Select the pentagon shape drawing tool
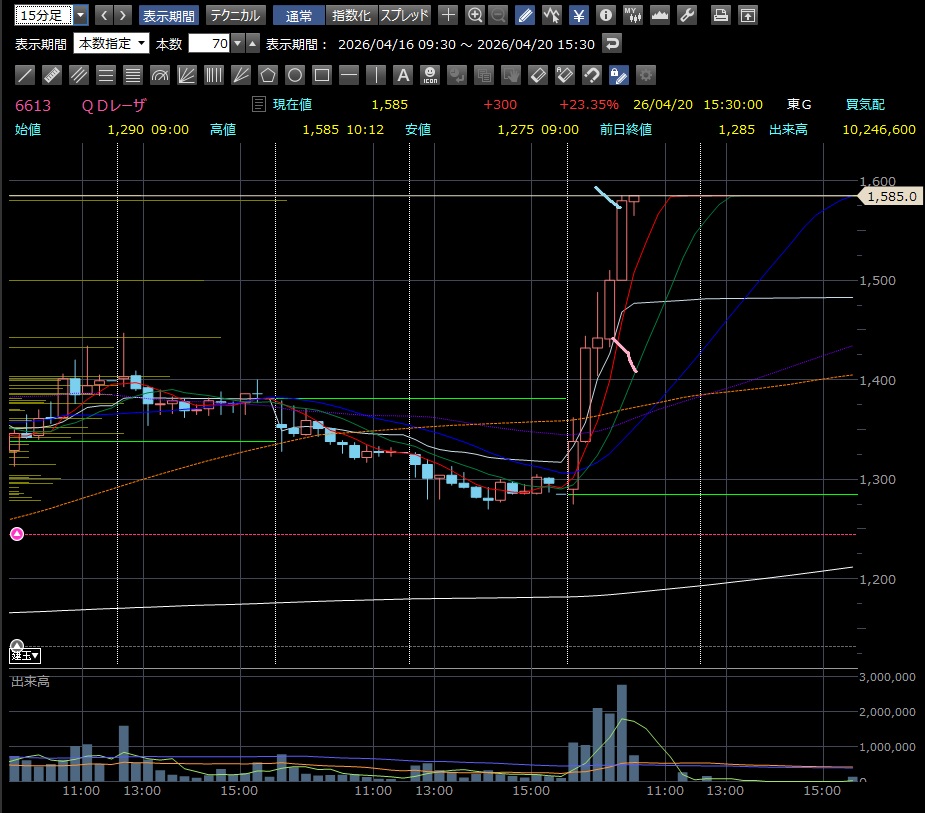Screen dimensions: 925x813 click(x=268, y=75)
